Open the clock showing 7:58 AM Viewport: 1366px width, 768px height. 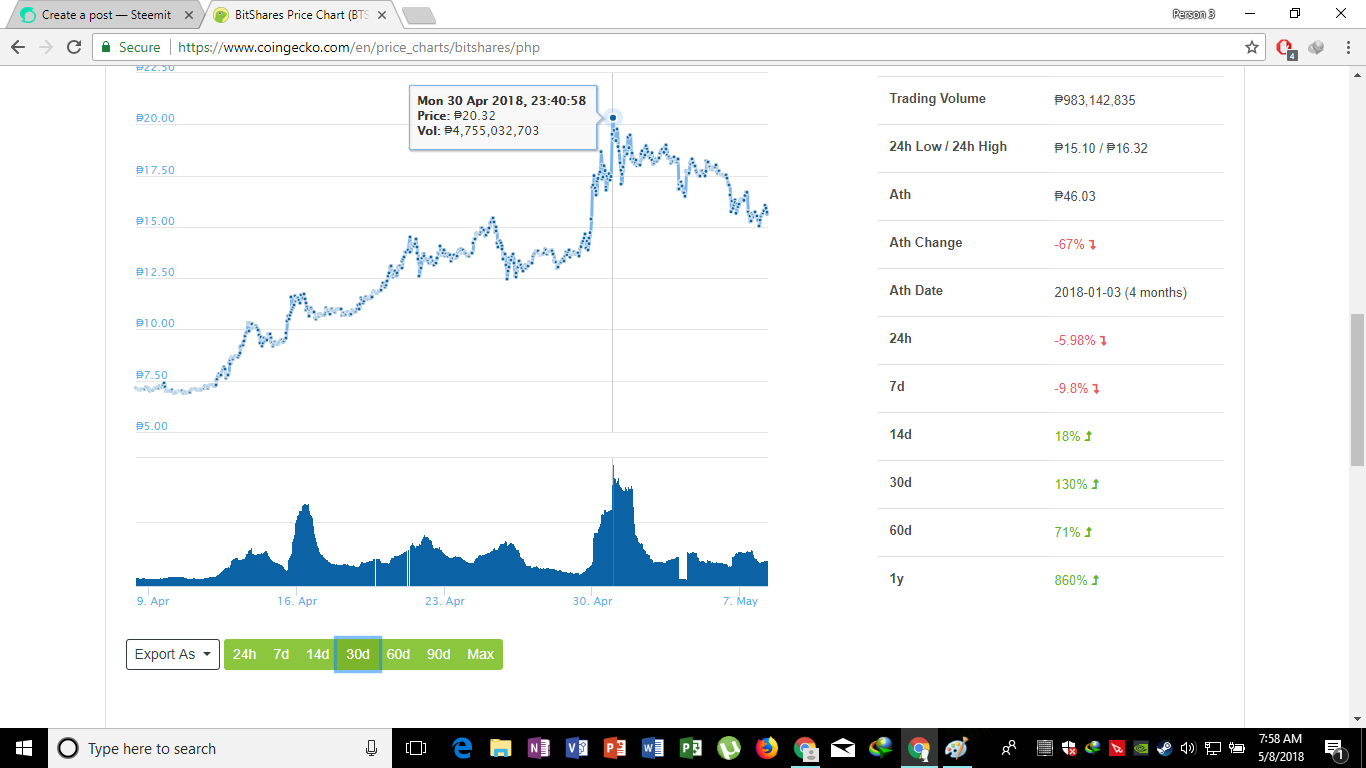pyautogui.click(x=1279, y=748)
